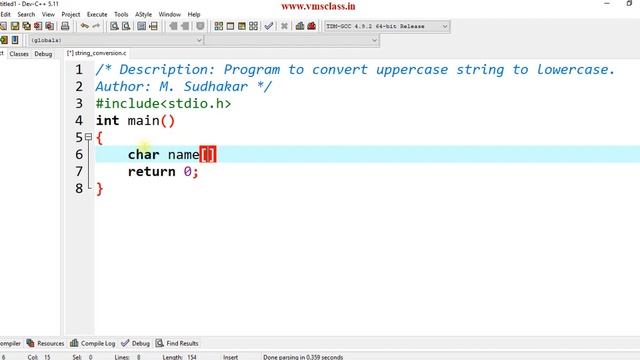This screenshot has height=360, width=640.
Task: Click the Stop execution X icon
Action: (284, 26)
